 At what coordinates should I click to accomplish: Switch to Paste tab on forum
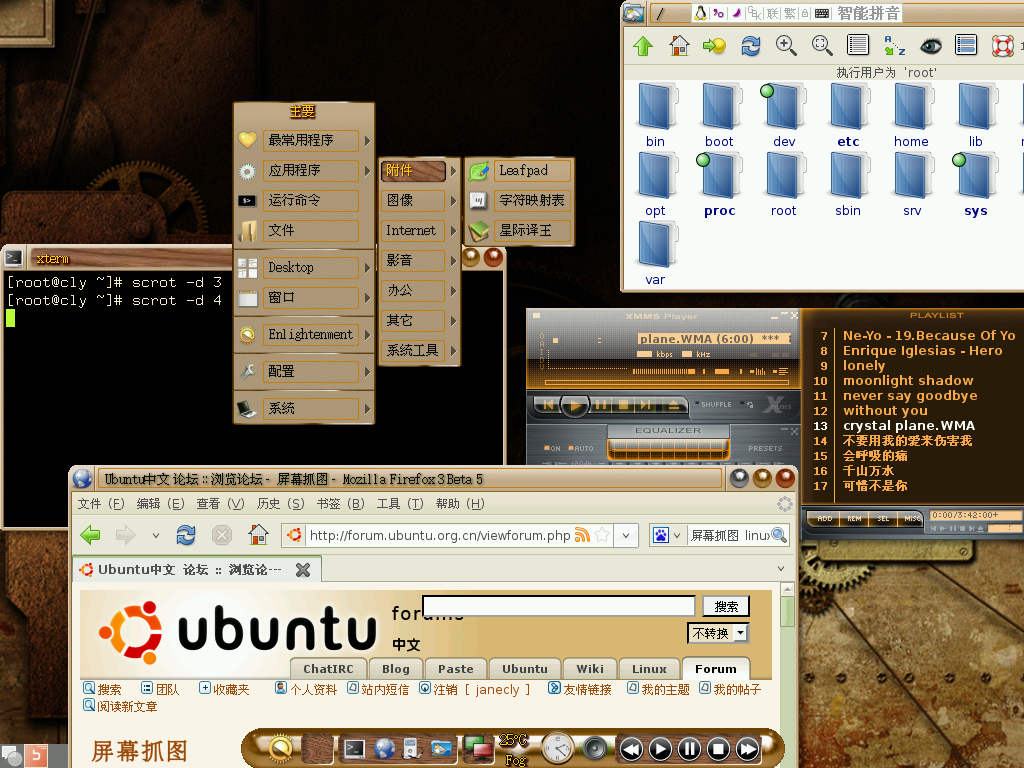pos(455,669)
